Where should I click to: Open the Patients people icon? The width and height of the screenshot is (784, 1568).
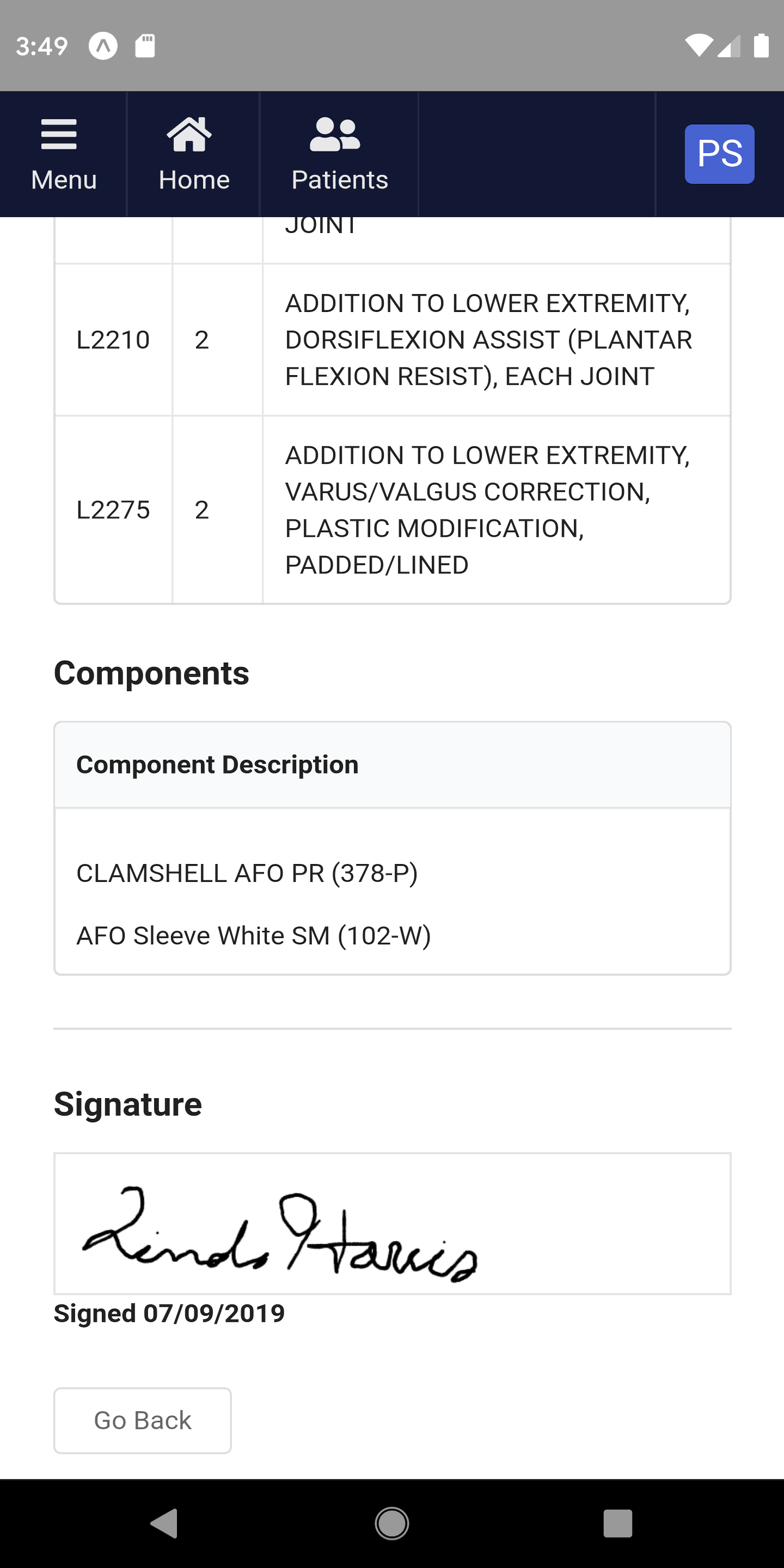tap(335, 134)
